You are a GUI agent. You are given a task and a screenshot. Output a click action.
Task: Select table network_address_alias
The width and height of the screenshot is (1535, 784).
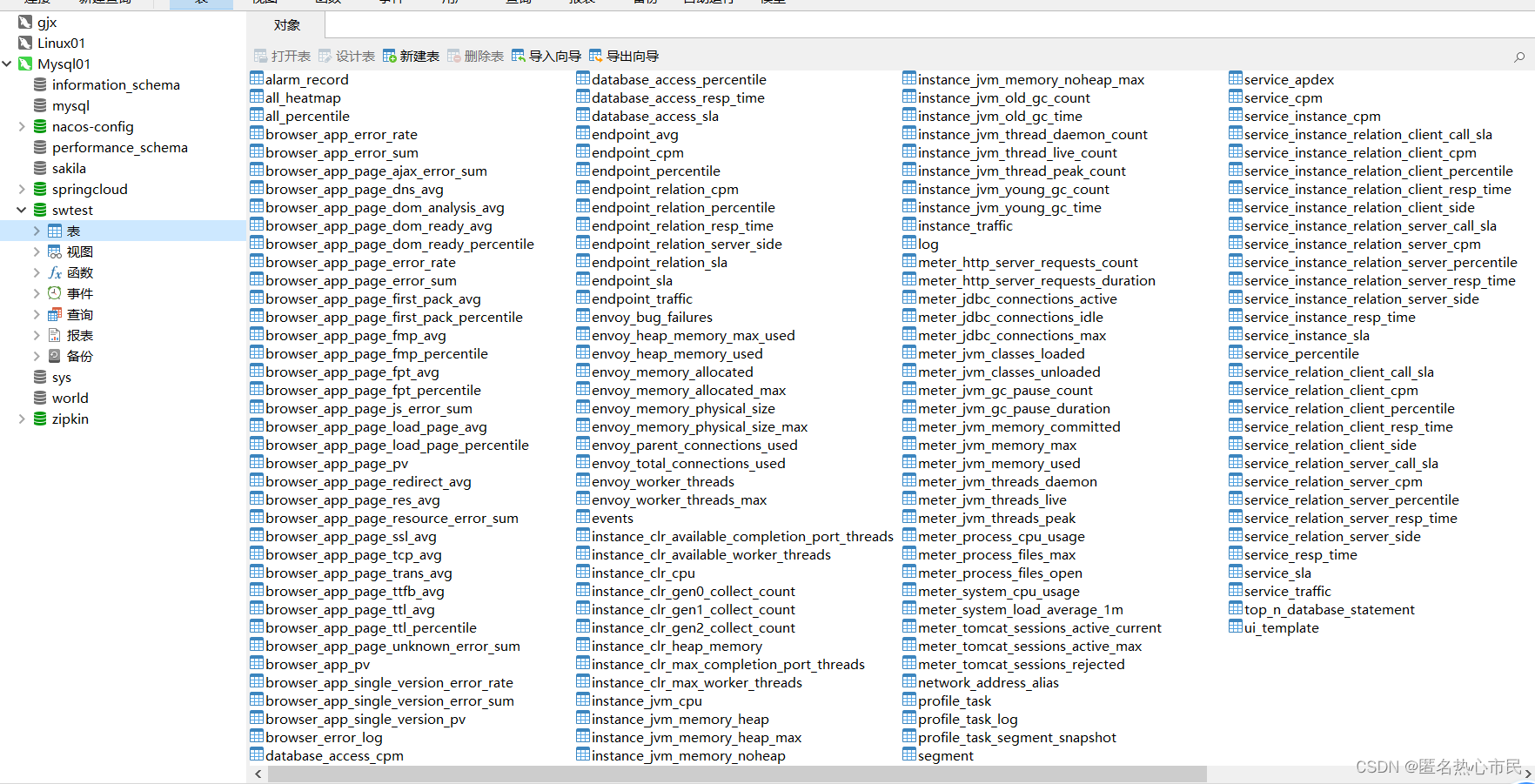pyautogui.click(x=989, y=682)
